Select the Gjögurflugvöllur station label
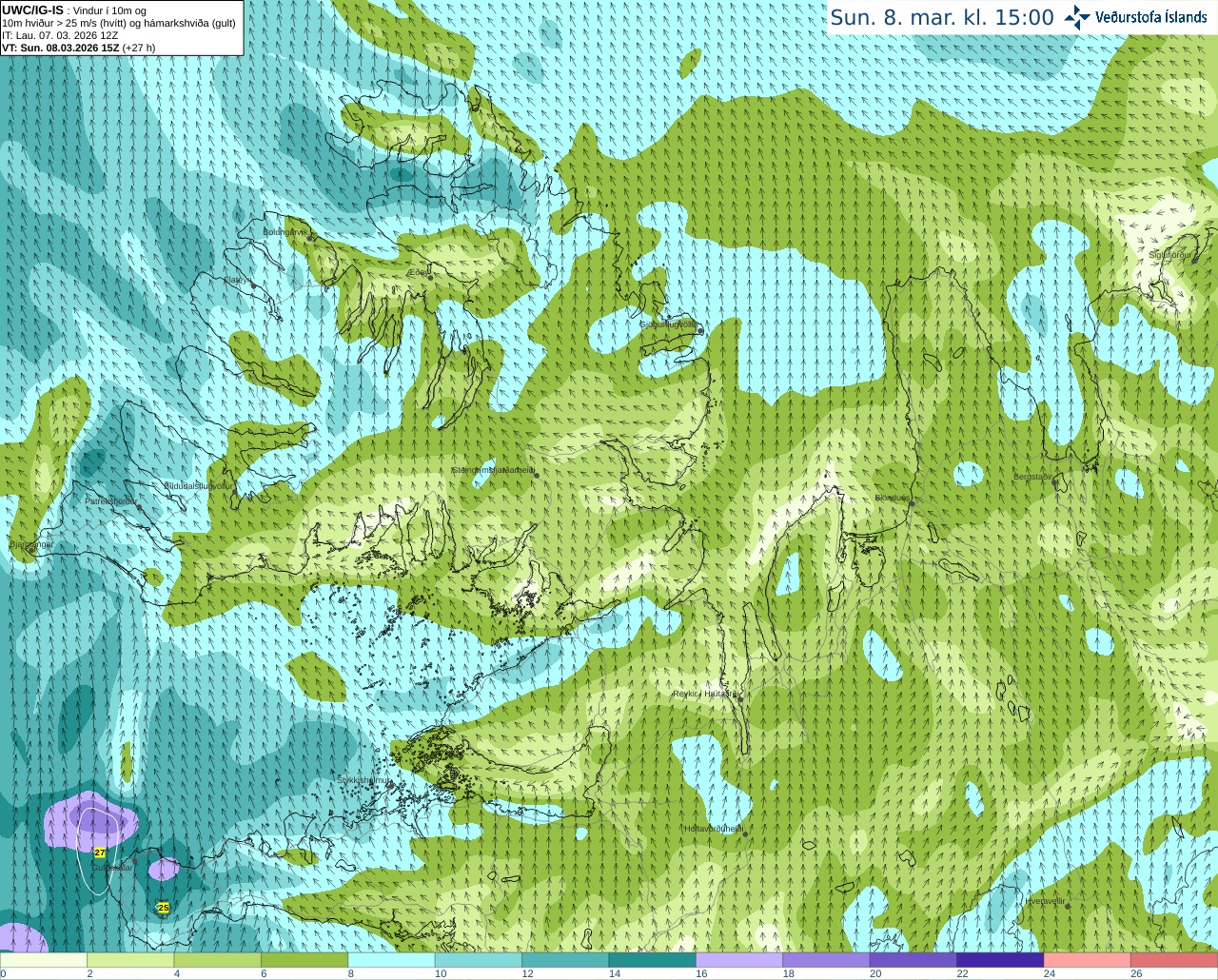The height and width of the screenshot is (980, 1218). click(x=669, y=324)
